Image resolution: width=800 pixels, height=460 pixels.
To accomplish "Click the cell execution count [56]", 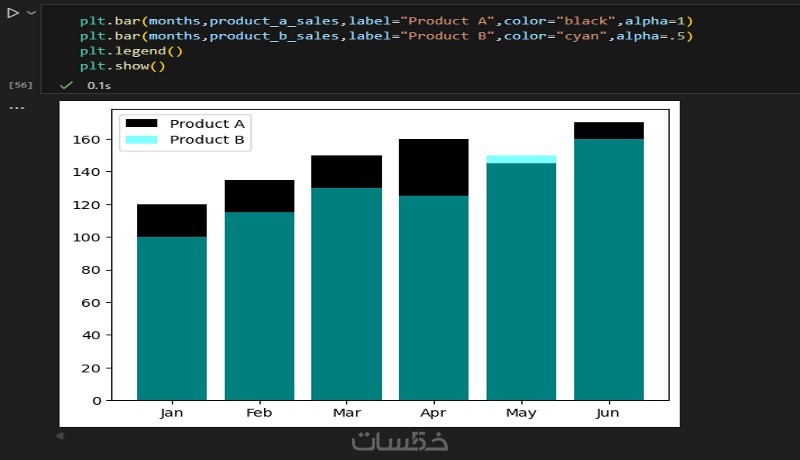I will click(x=20, y=86).
